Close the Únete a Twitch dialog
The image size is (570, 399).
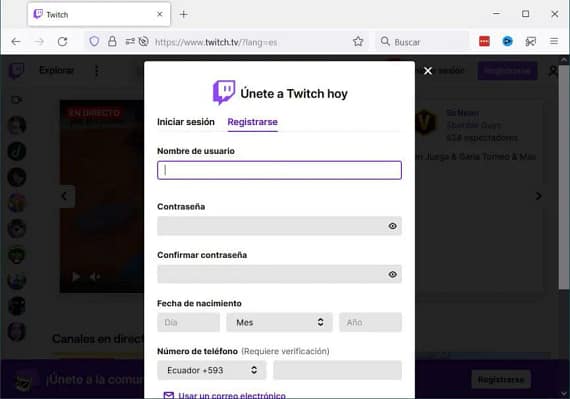pos(428,71)
